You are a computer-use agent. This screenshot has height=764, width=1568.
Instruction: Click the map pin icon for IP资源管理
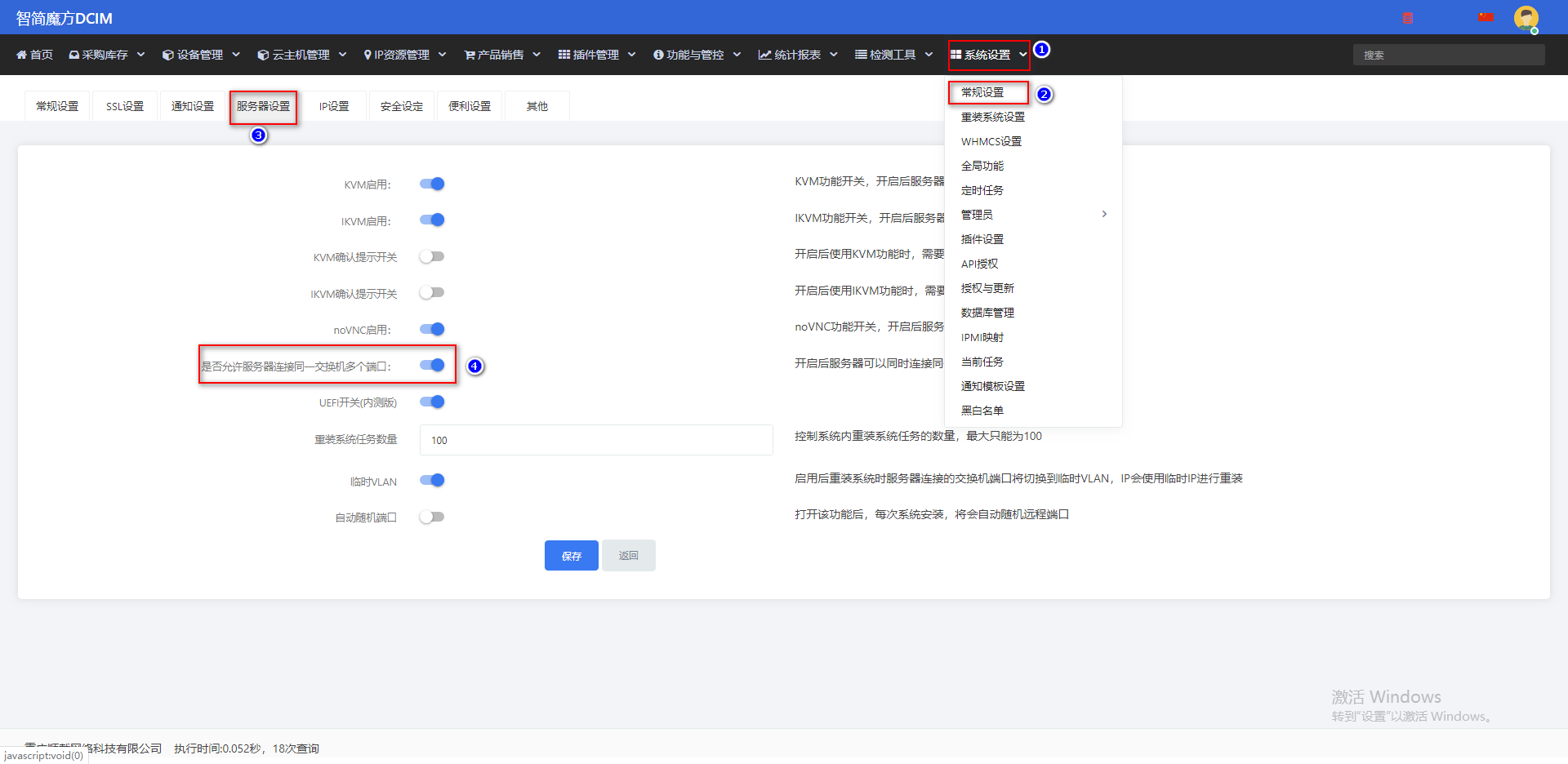pyautogui.click(x=367, y=55)
